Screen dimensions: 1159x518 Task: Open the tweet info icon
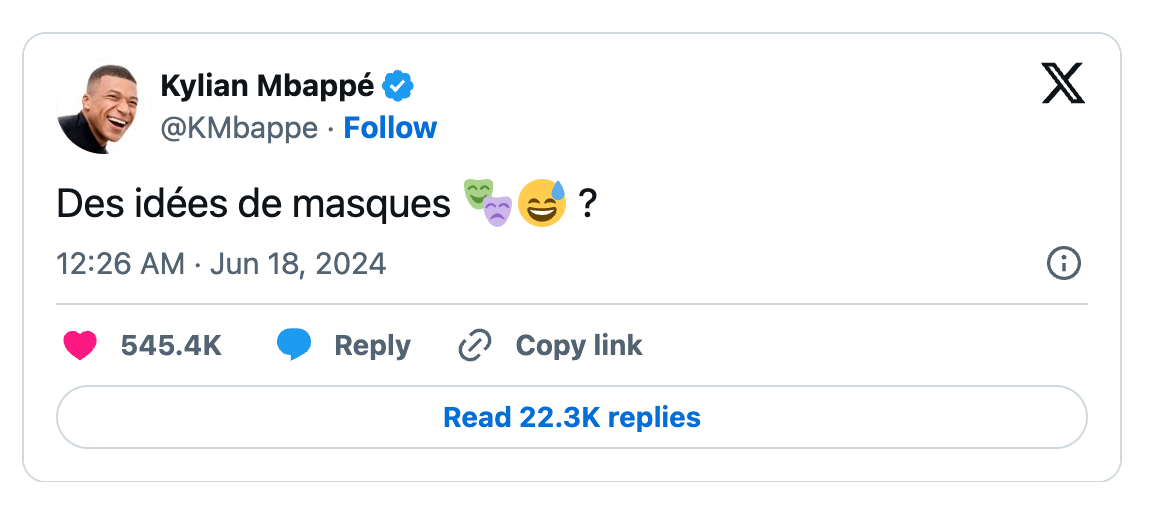(1062, 264)
